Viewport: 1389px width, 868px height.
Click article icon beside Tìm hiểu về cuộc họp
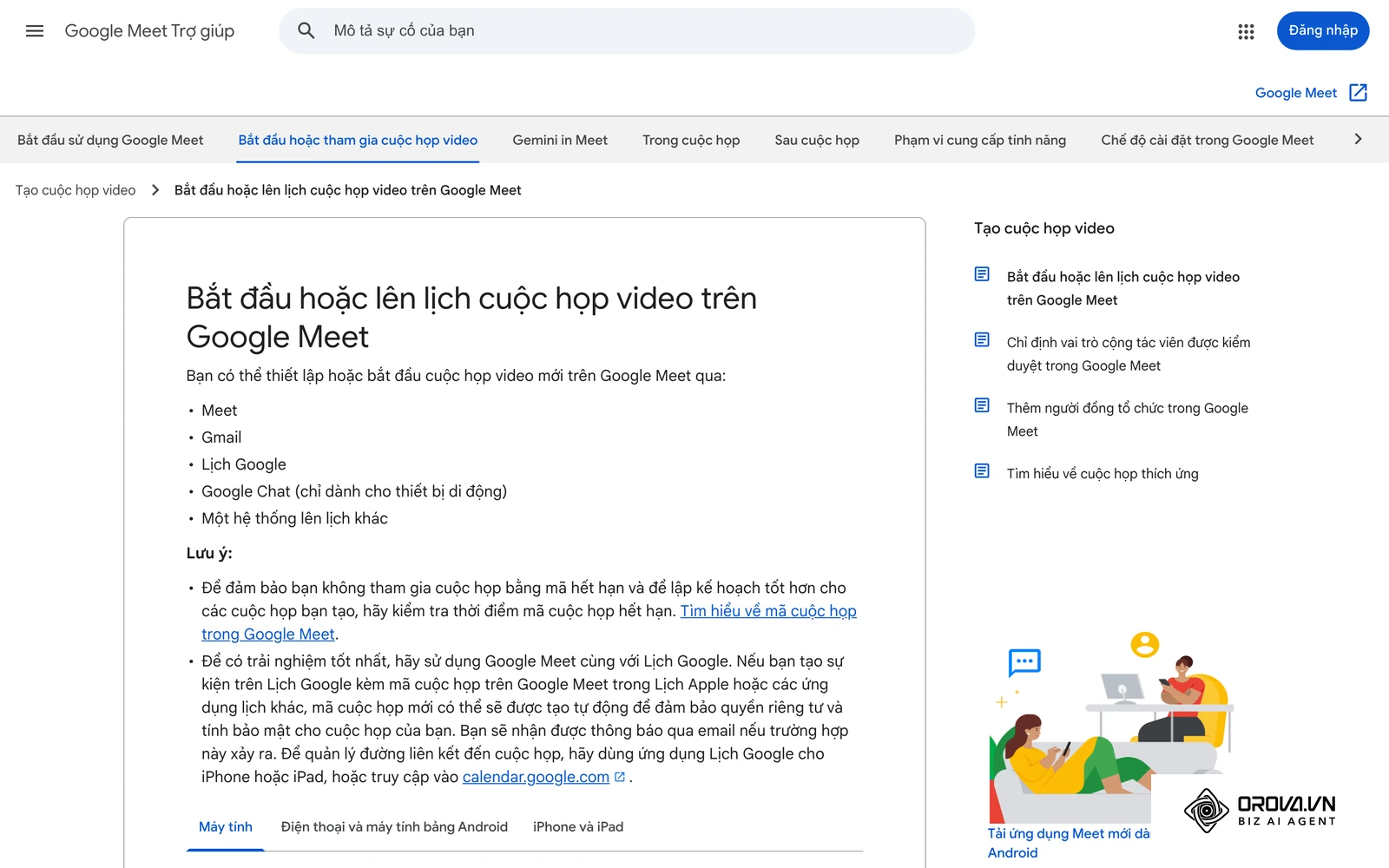tap(982, 471)
